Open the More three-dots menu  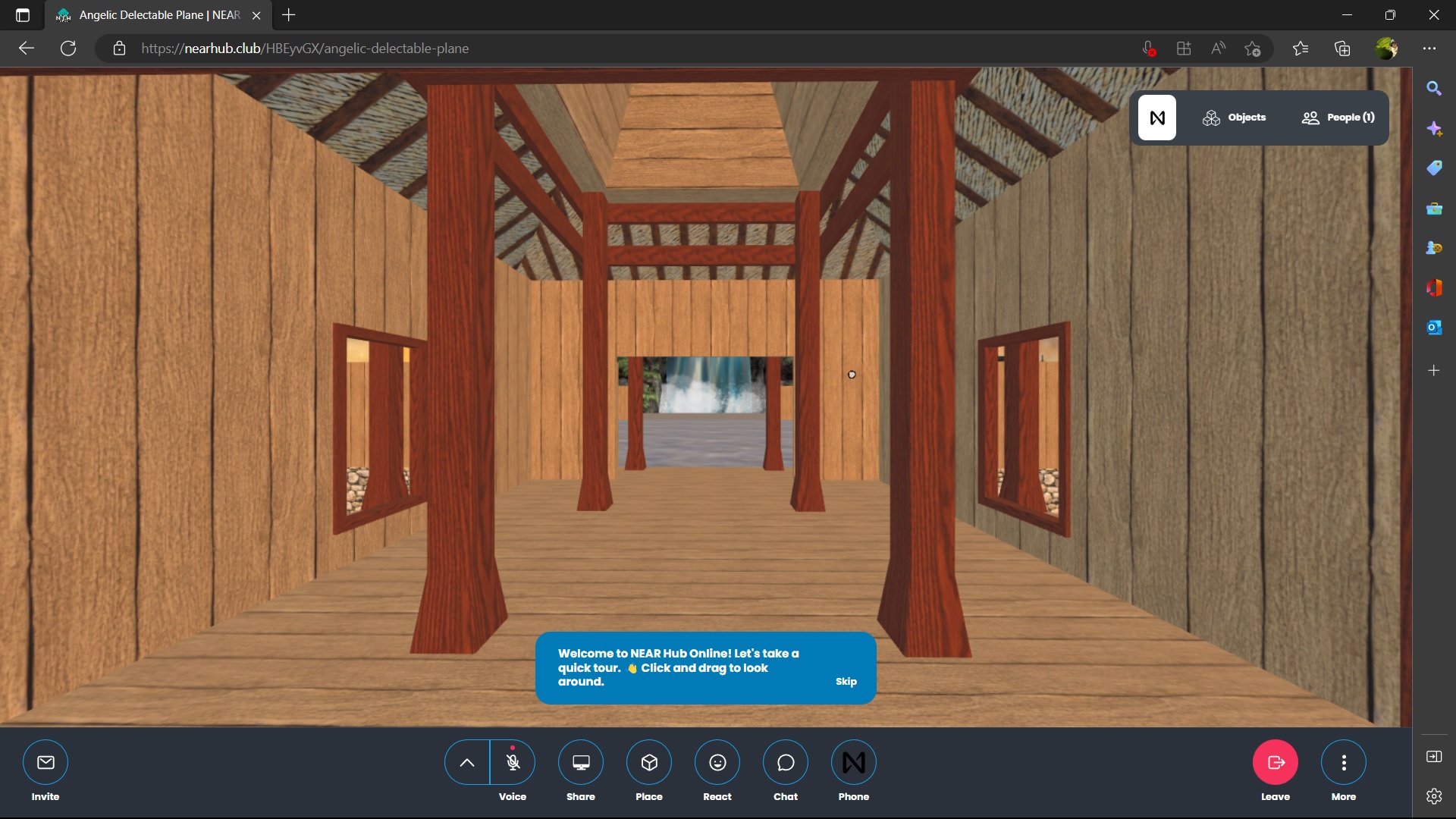[x=1344, y=762]
